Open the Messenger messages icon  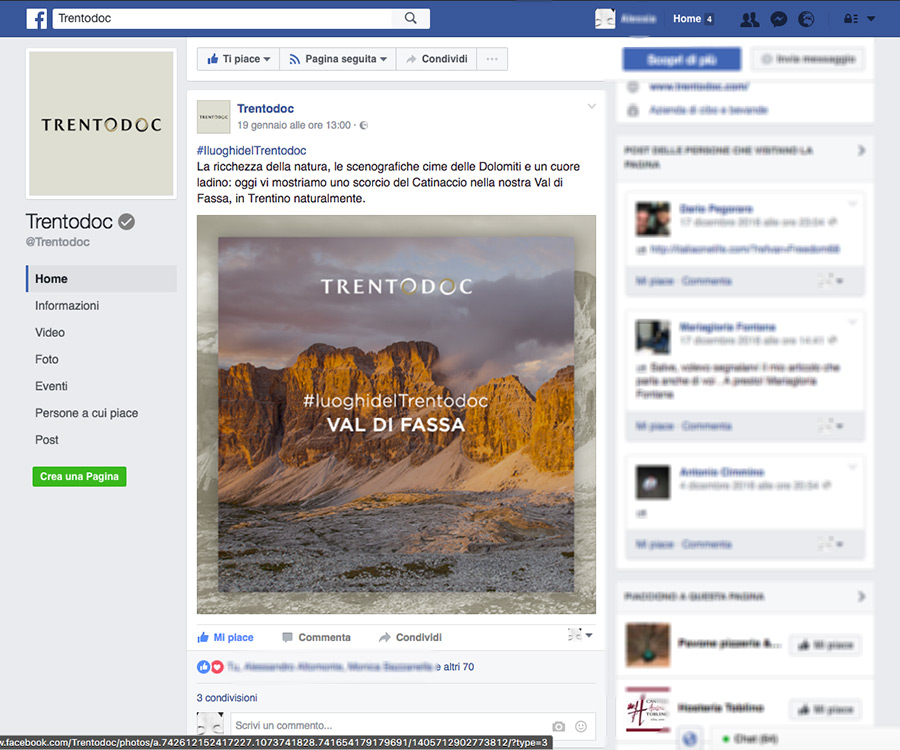pos(779,19)
